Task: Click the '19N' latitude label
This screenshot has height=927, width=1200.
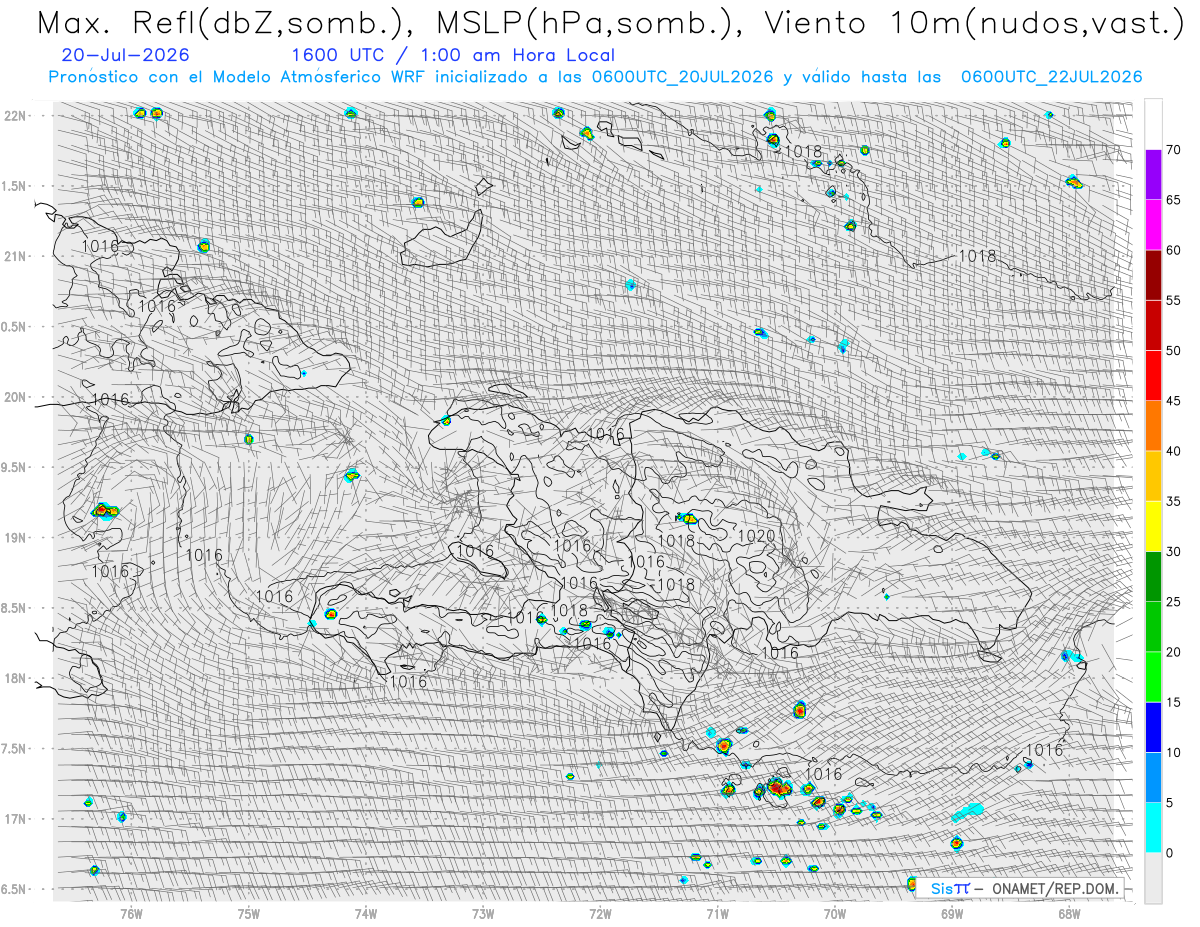Action: (x=14, y=538)
